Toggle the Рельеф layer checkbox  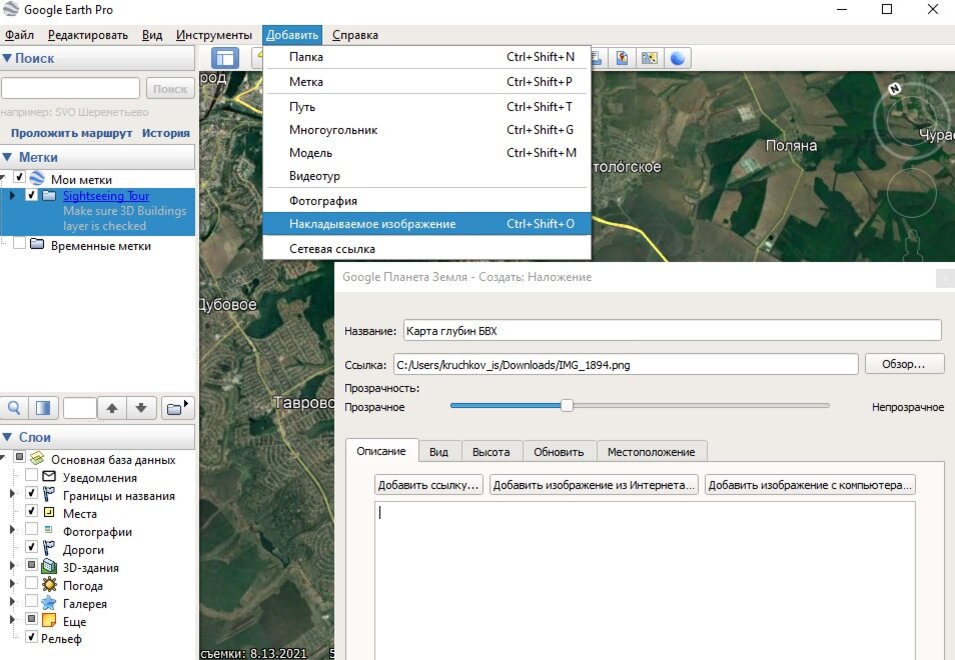tap(32, 637)
